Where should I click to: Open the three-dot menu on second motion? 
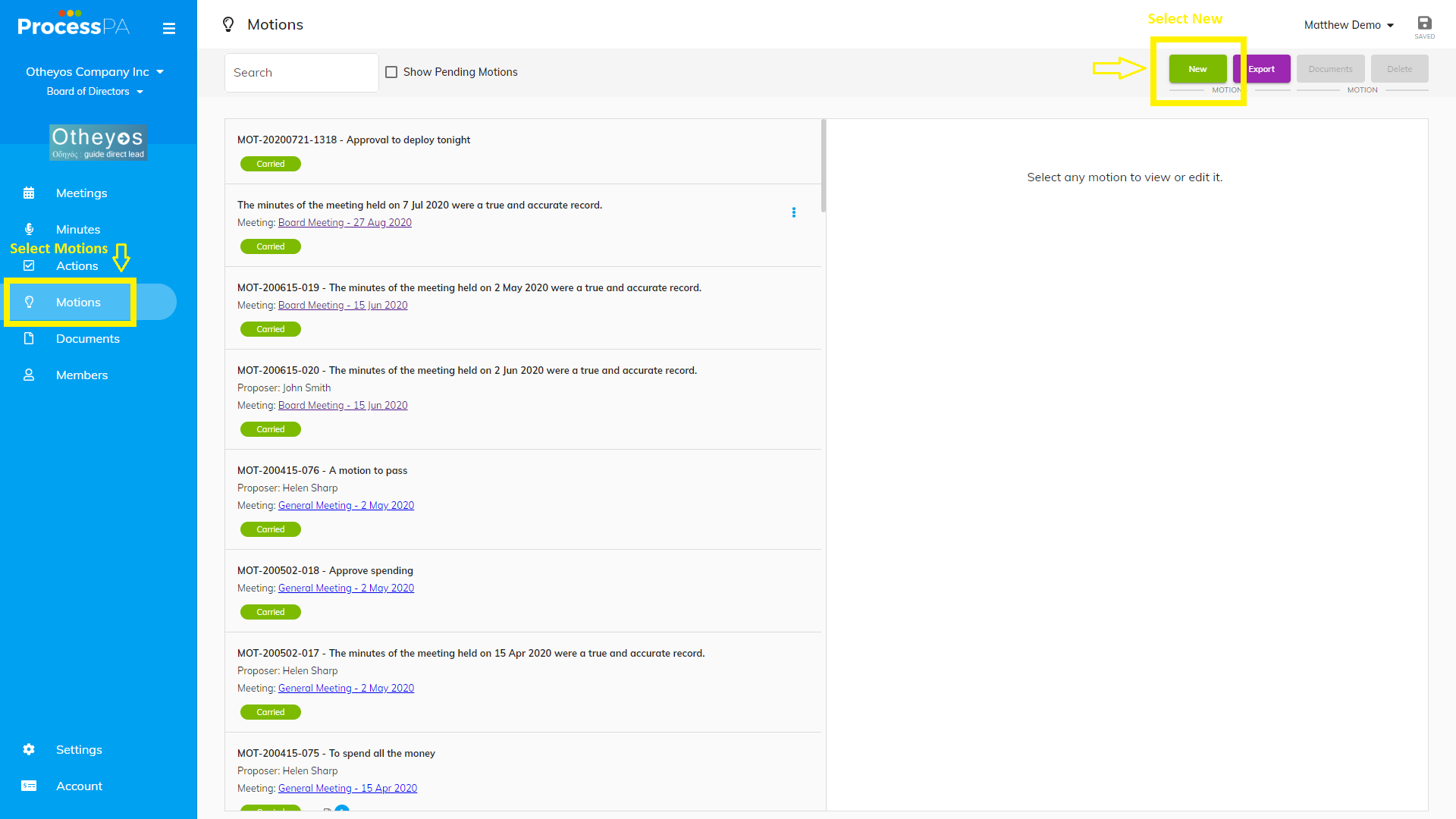tap(793, 212)
